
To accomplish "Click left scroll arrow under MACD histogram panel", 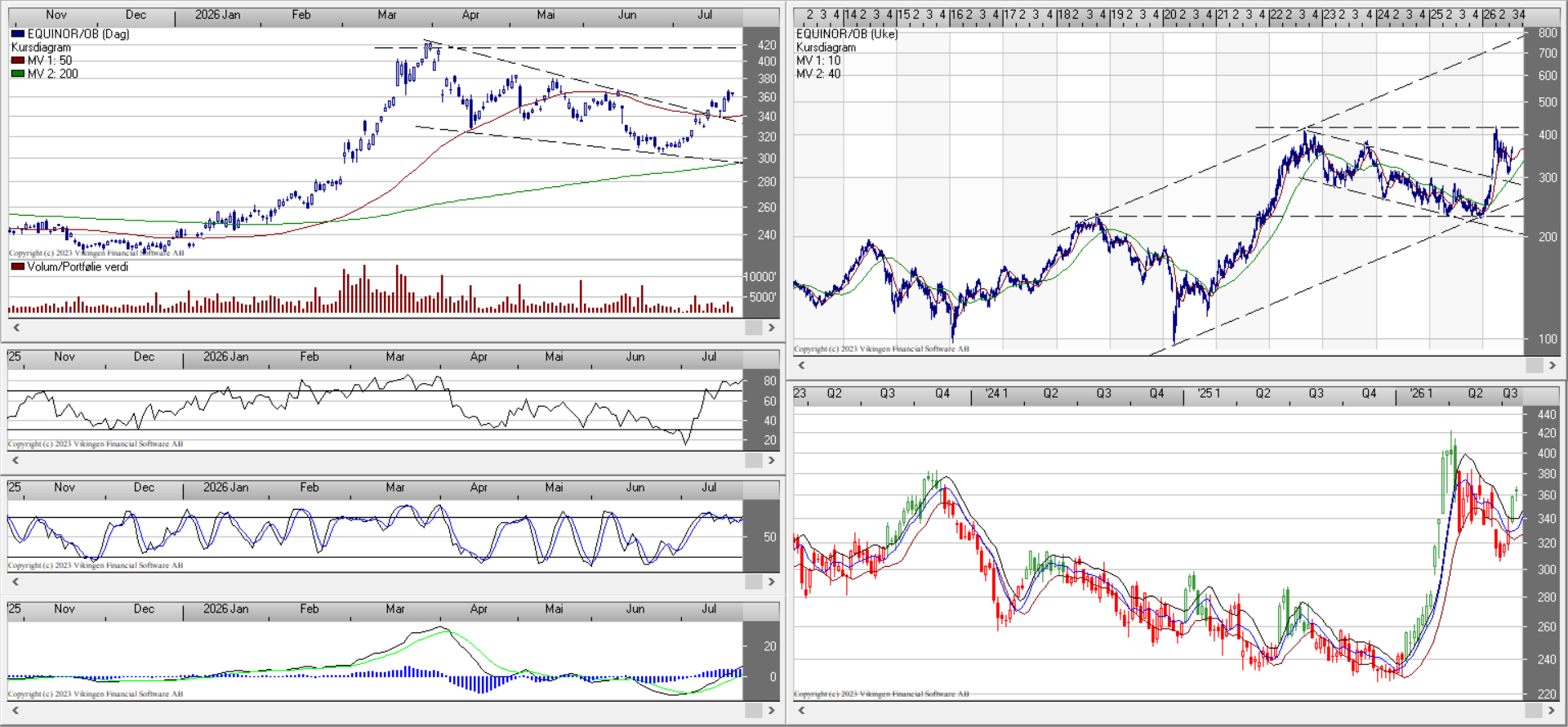I will point(16,711).
